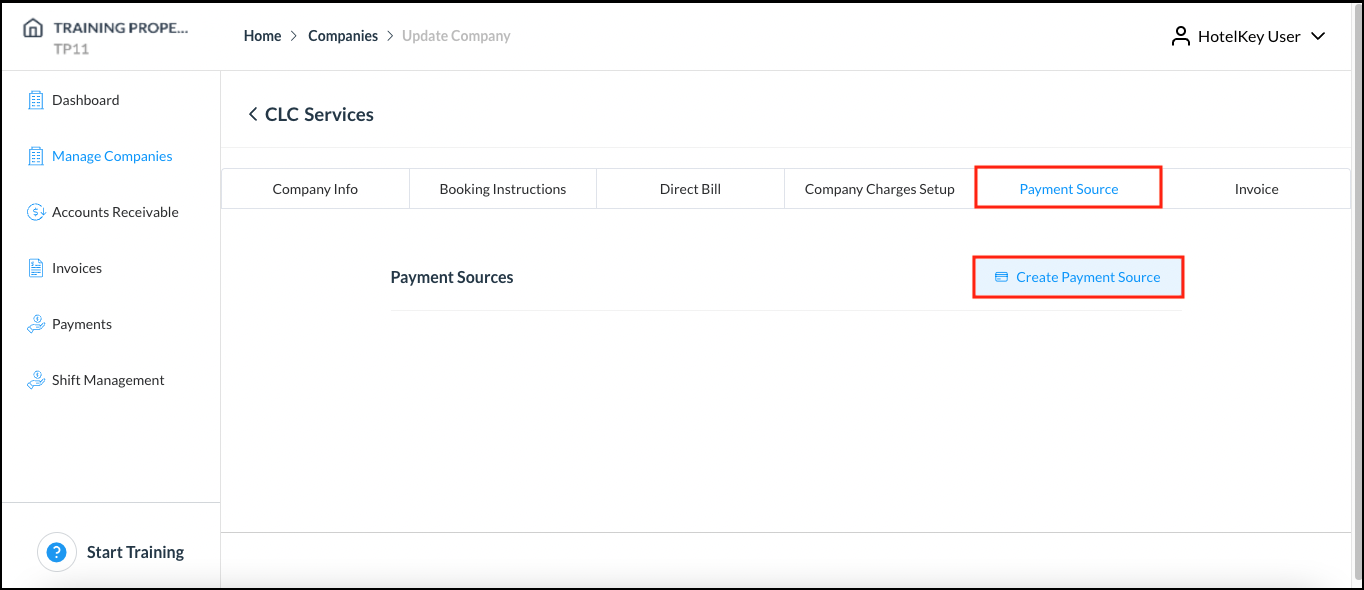This screenshot has height=590, width=1364.
Task: Open the Booking Instructions tab
Action: click(x=502, y=188)
